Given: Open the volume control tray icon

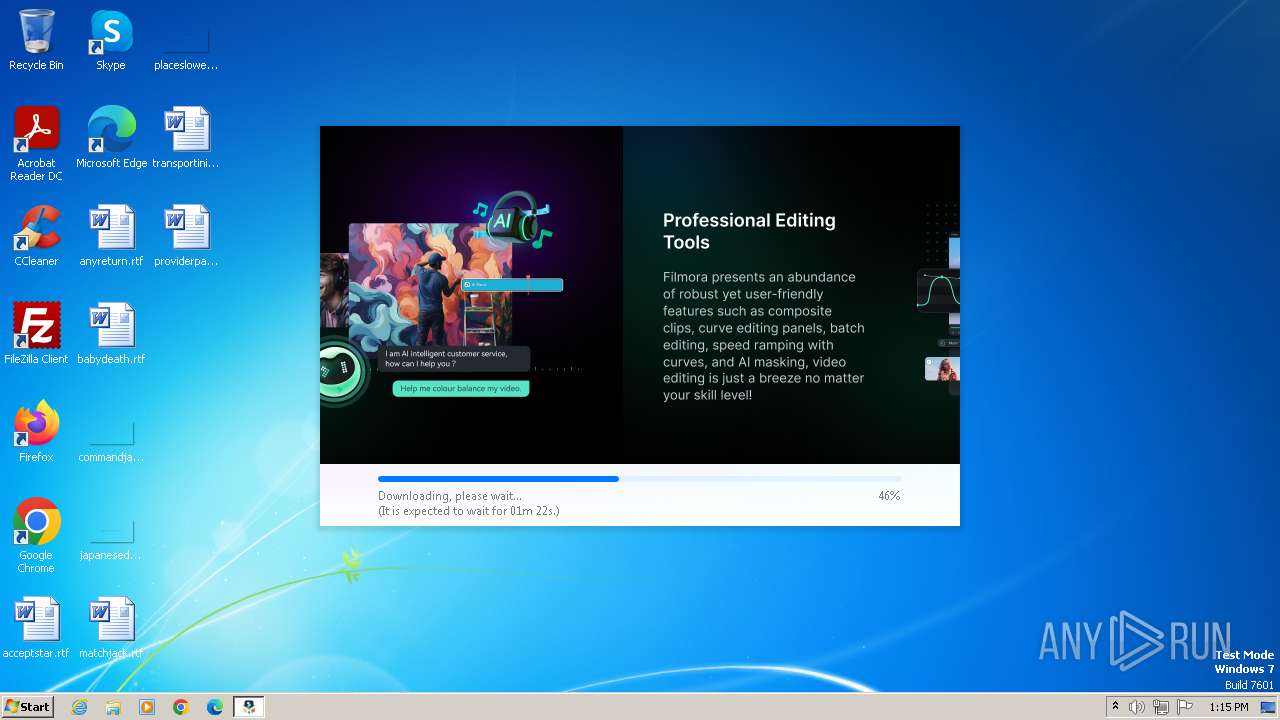Looking at the screenshot, I should [1137, 707].
